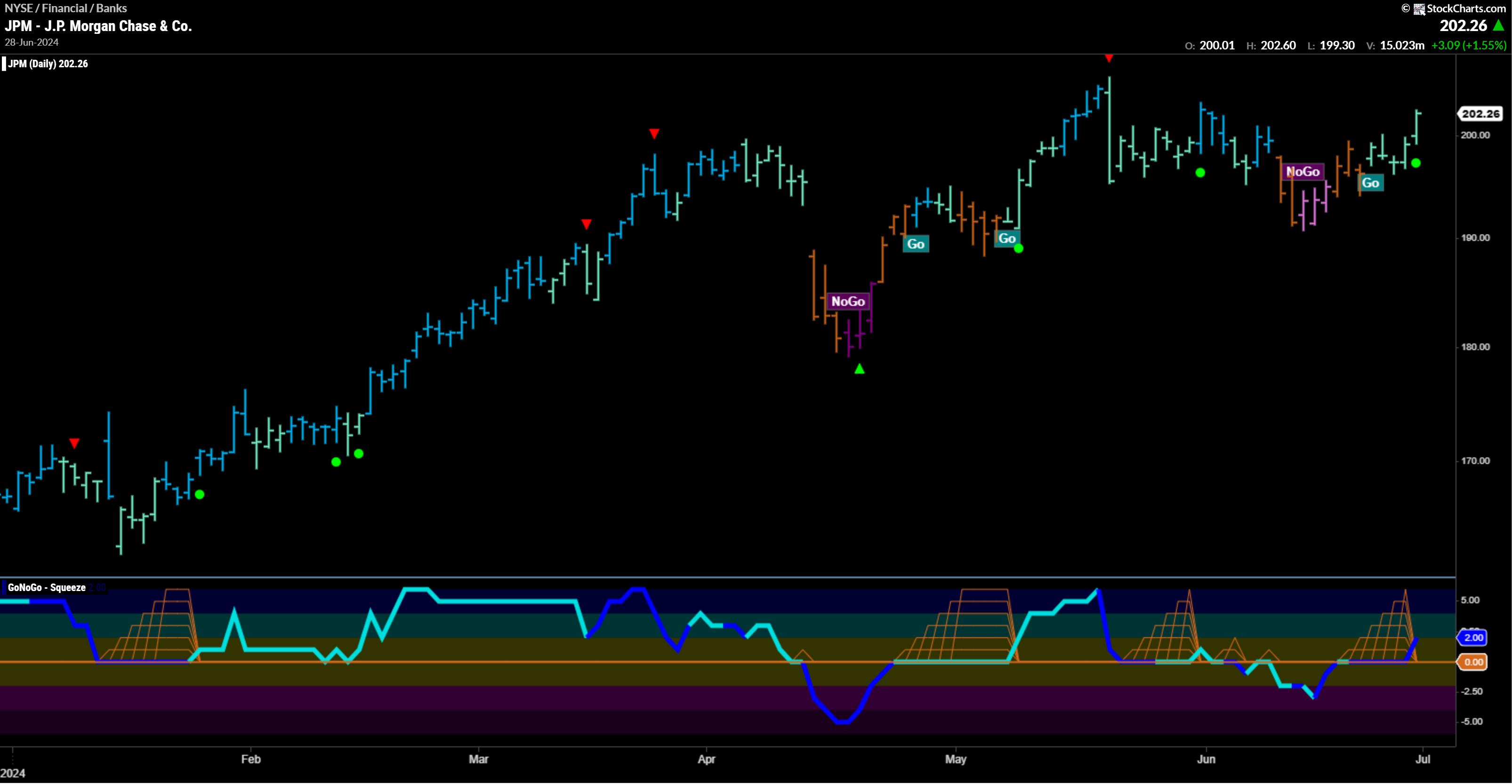Screen dimensions: 1512x784
Task: Click green up arrow beside 202.26 price
Action: (x=1498, y=25)
